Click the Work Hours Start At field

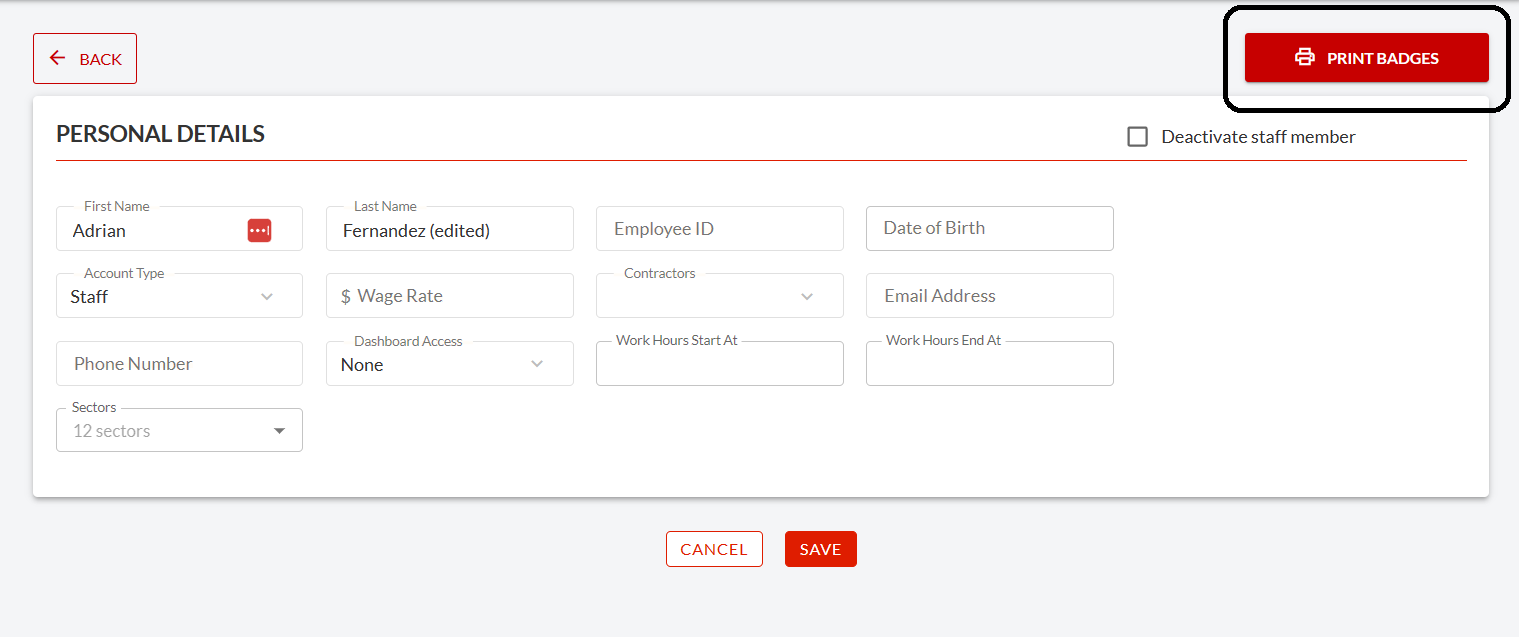718,363
